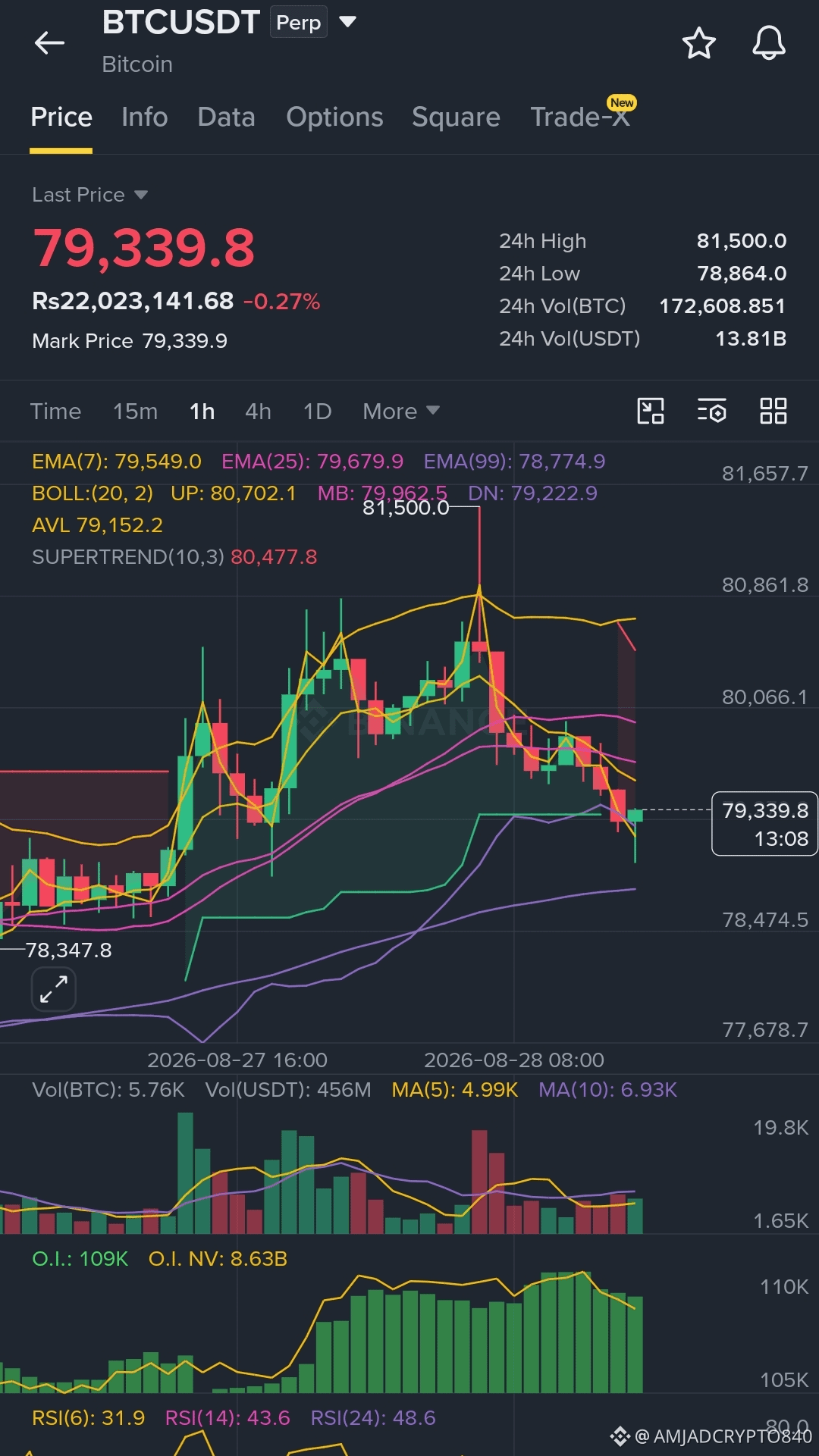Tap the Vol(BTC): 5.76K volume label
Viewport: 819px width, 1456px height.
pyautogui.click(x=108, y=1090)
